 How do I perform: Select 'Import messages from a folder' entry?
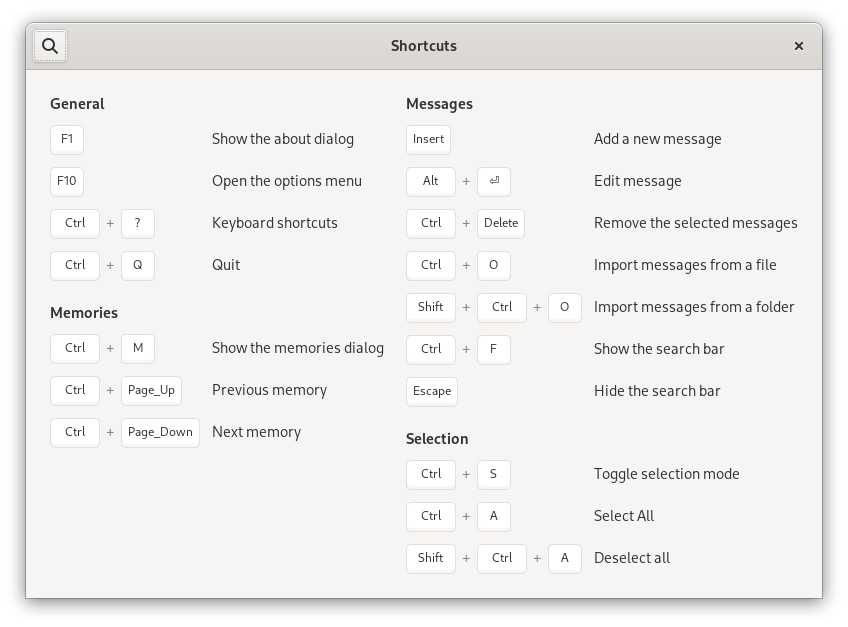(602, 307)
